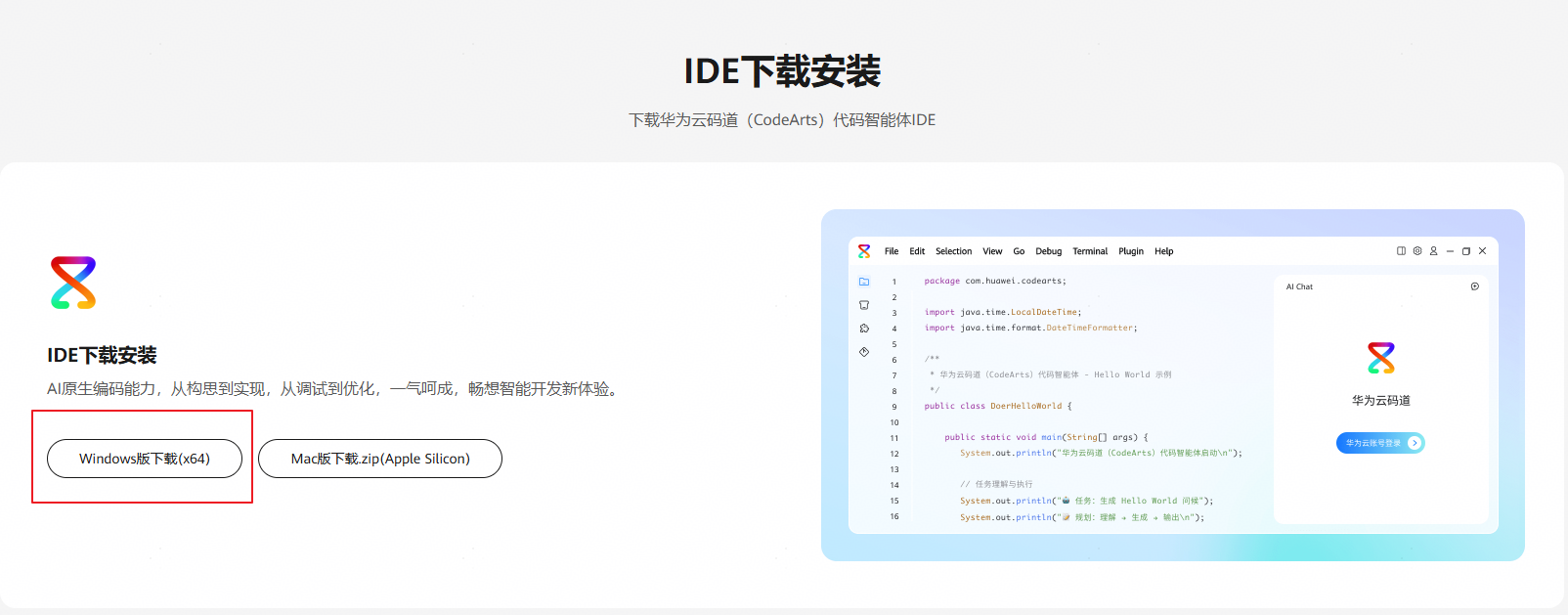Click the colorful logo in the AI Chat panel
Viewport: 1568px width, 615px height.
1381,358
